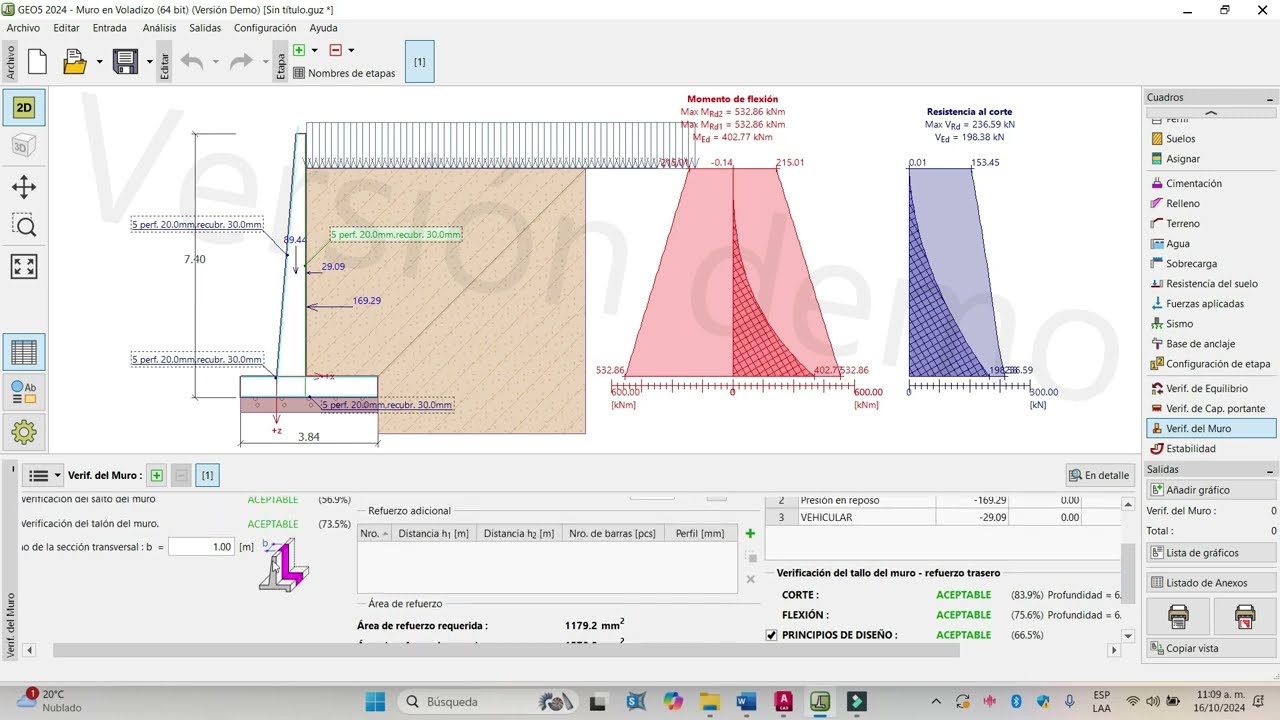
Task: Open drawing settings with the gear icon
Action: pyautogui.click(x=24, y=433)
